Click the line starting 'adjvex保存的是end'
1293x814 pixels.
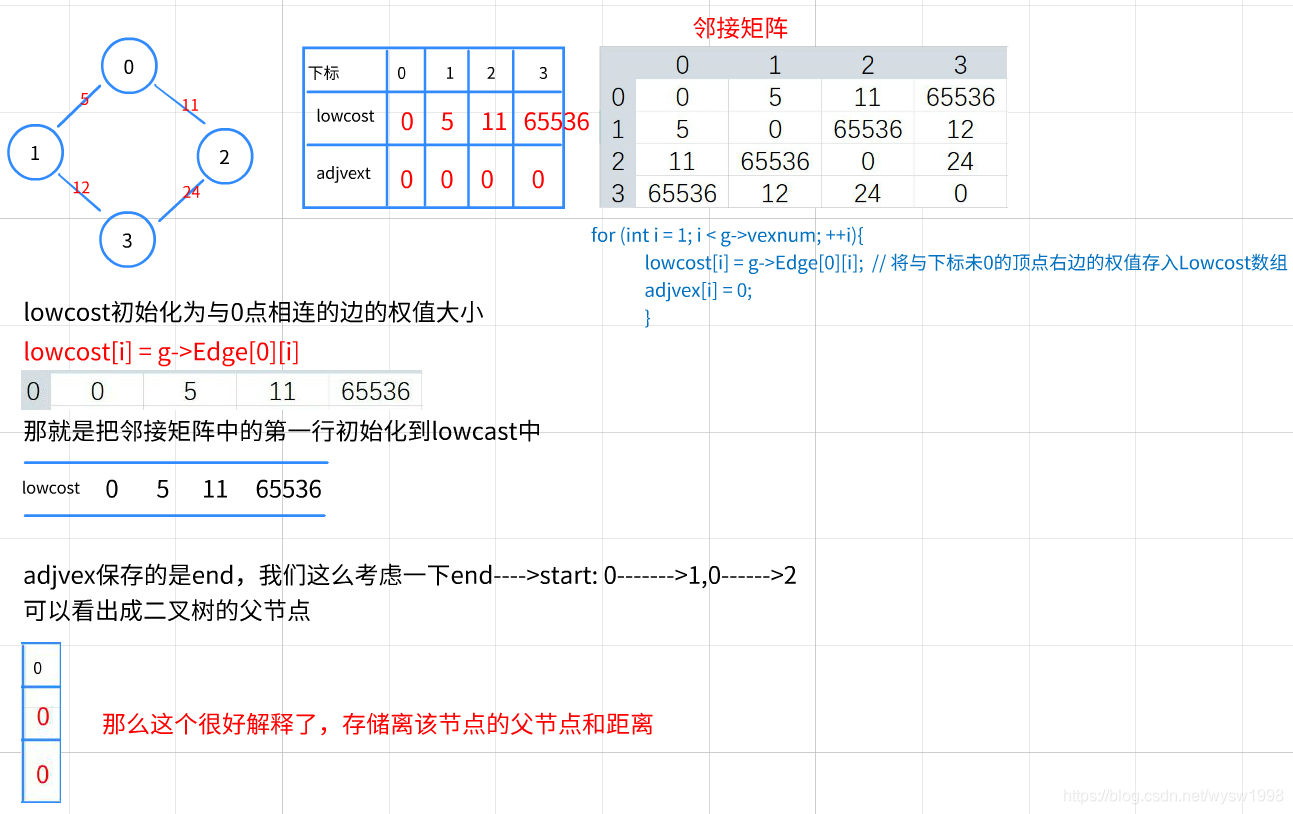click(410, 576)
